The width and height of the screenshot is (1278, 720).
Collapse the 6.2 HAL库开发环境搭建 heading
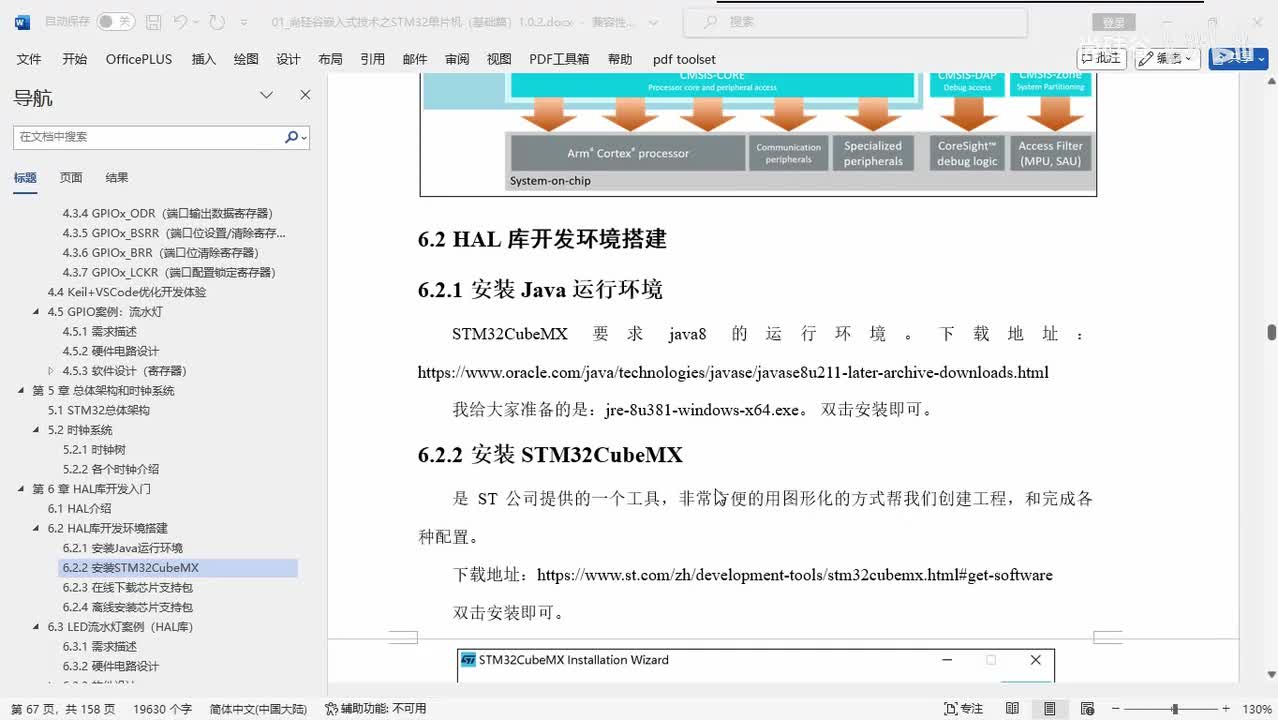tap(37, 528)
